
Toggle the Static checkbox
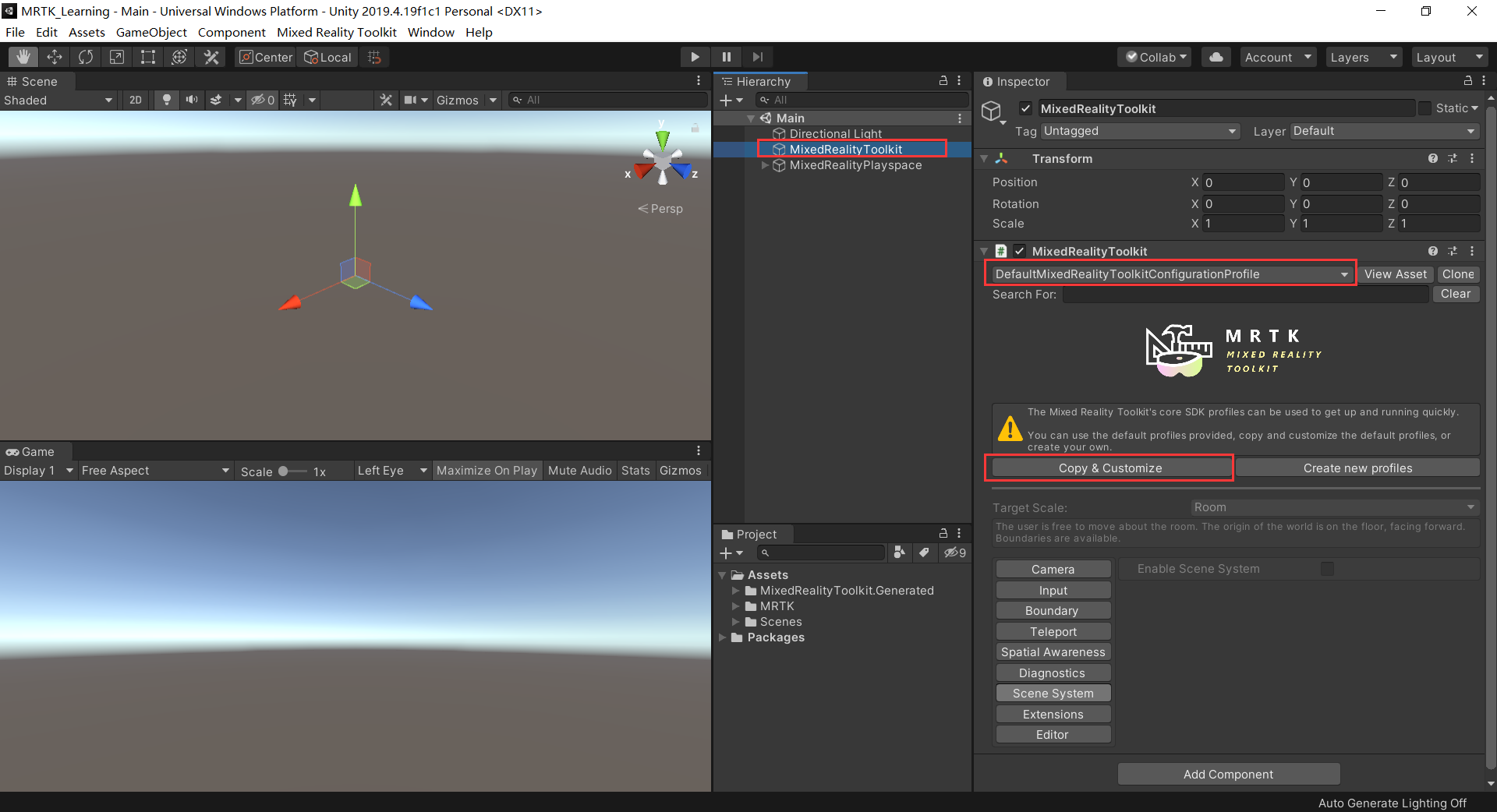point(1424,108)
